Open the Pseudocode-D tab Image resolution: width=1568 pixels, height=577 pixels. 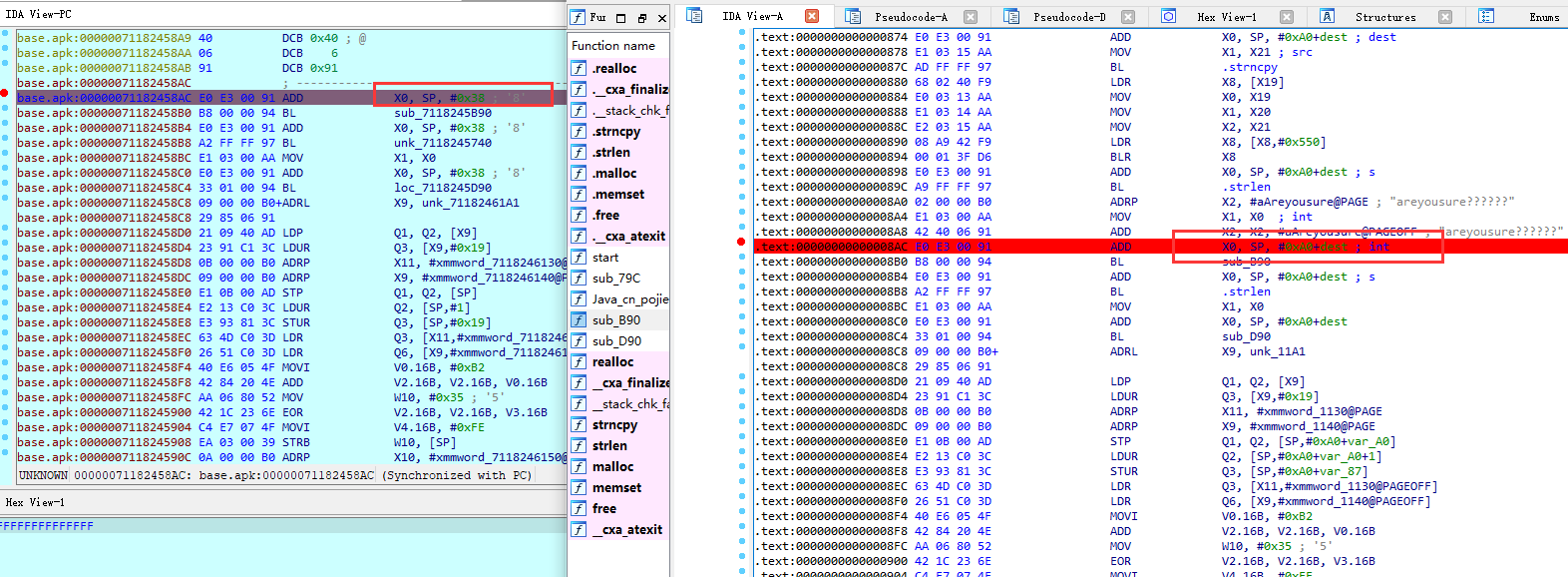tap(1069, 17)
